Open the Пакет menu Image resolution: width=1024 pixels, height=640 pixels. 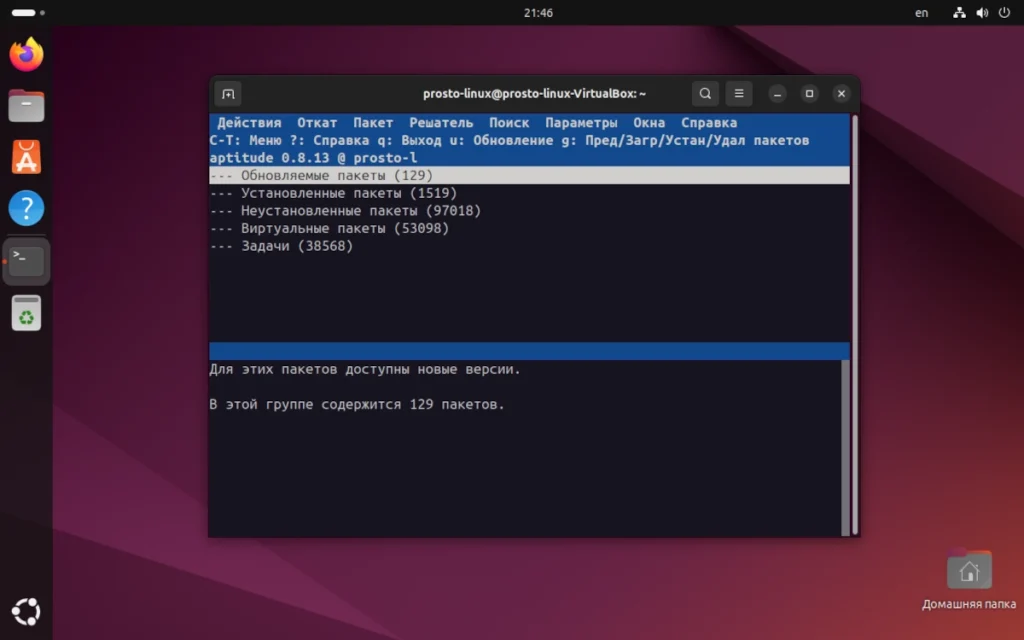373,123
